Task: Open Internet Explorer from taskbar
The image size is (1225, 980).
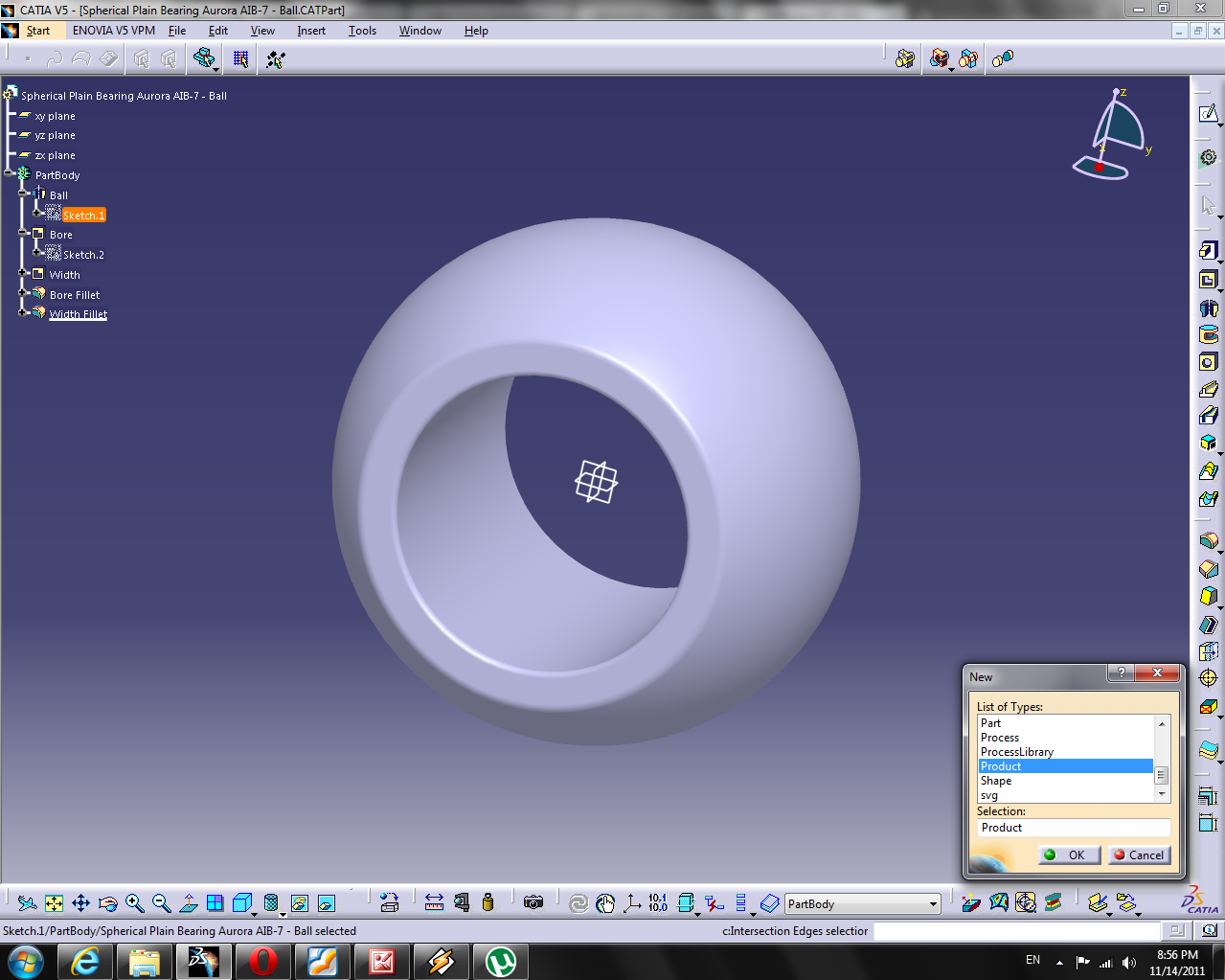Action: [x=85, y=962]
